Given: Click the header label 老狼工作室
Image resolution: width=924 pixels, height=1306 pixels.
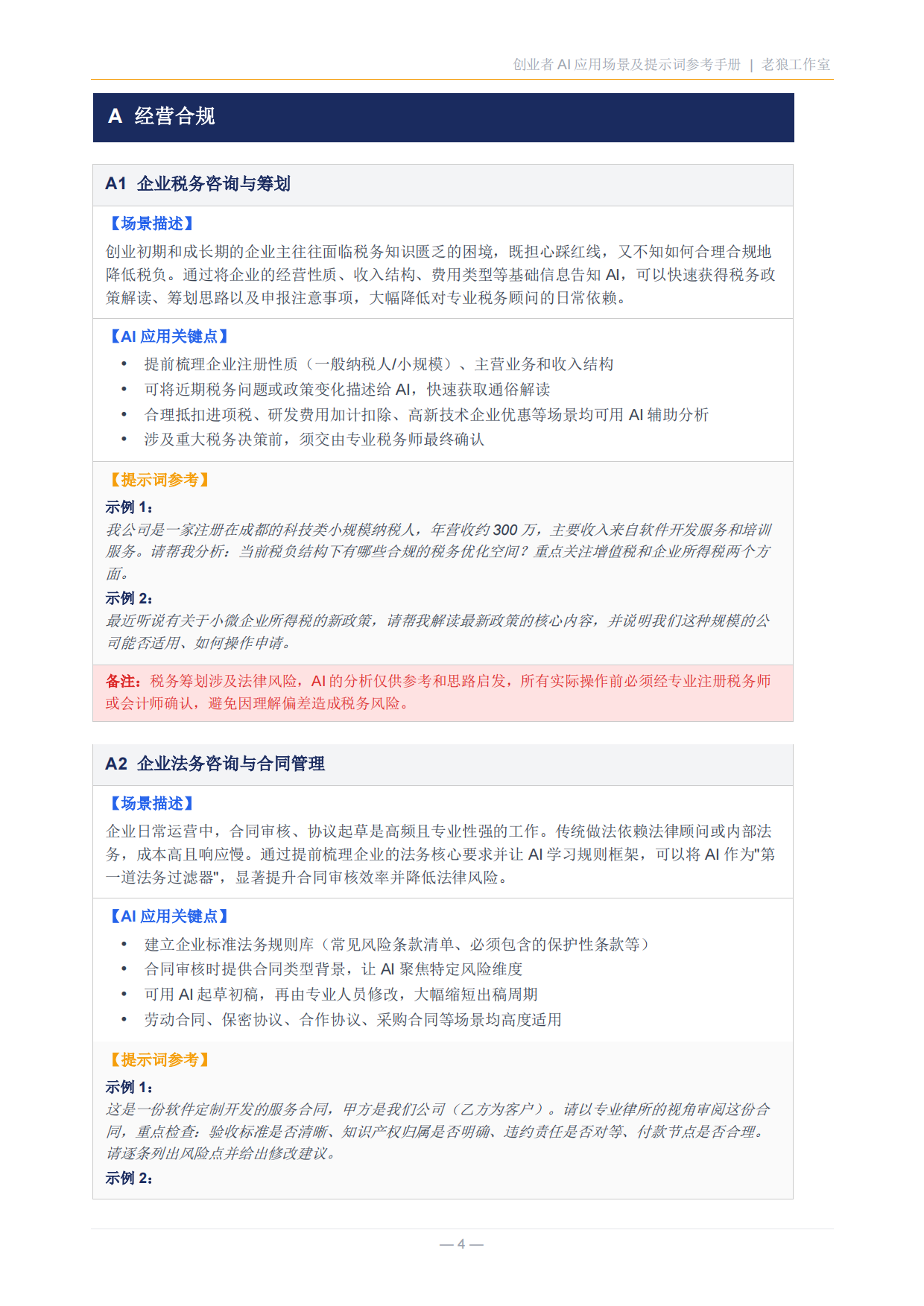Looking at the screenshot, I should tap(796, 65).
